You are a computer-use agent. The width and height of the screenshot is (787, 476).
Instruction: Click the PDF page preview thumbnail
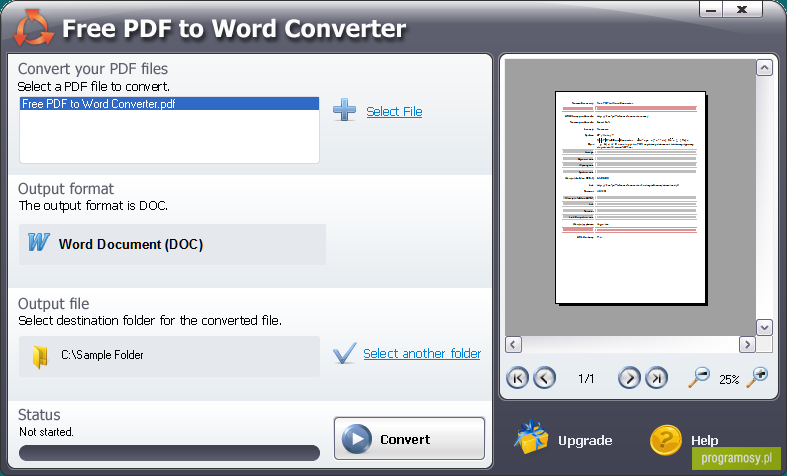pos(630,197)
